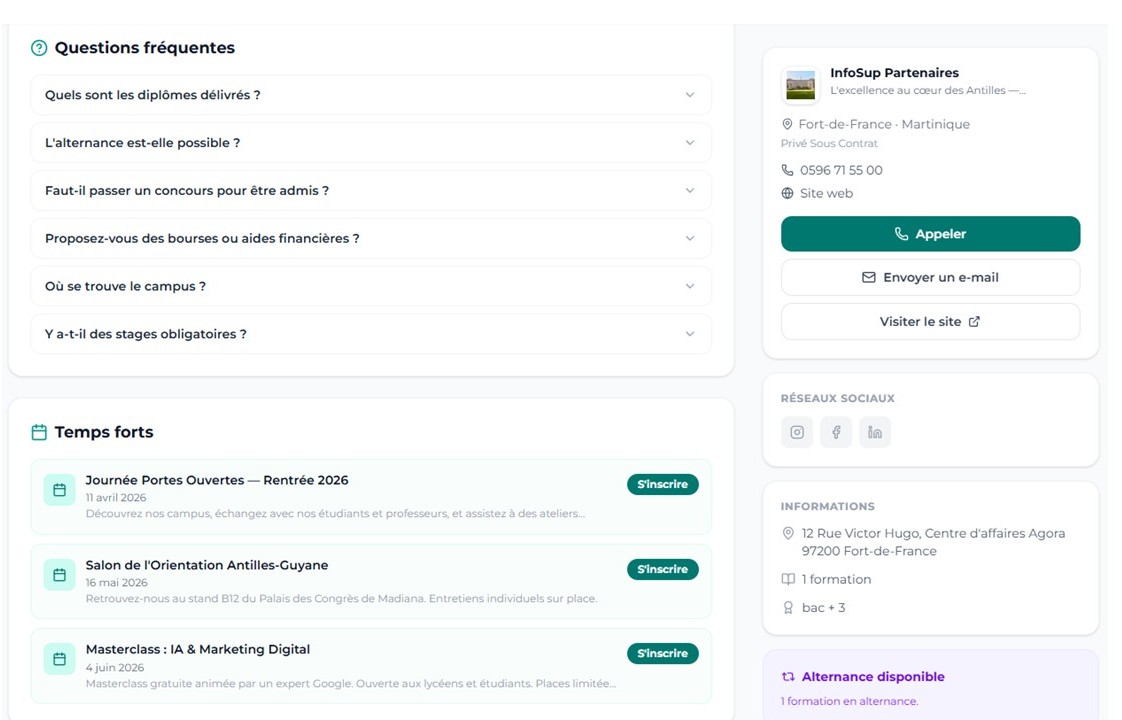Open the Instagram social icon
1122x720 pixels.
pos(797,432)
